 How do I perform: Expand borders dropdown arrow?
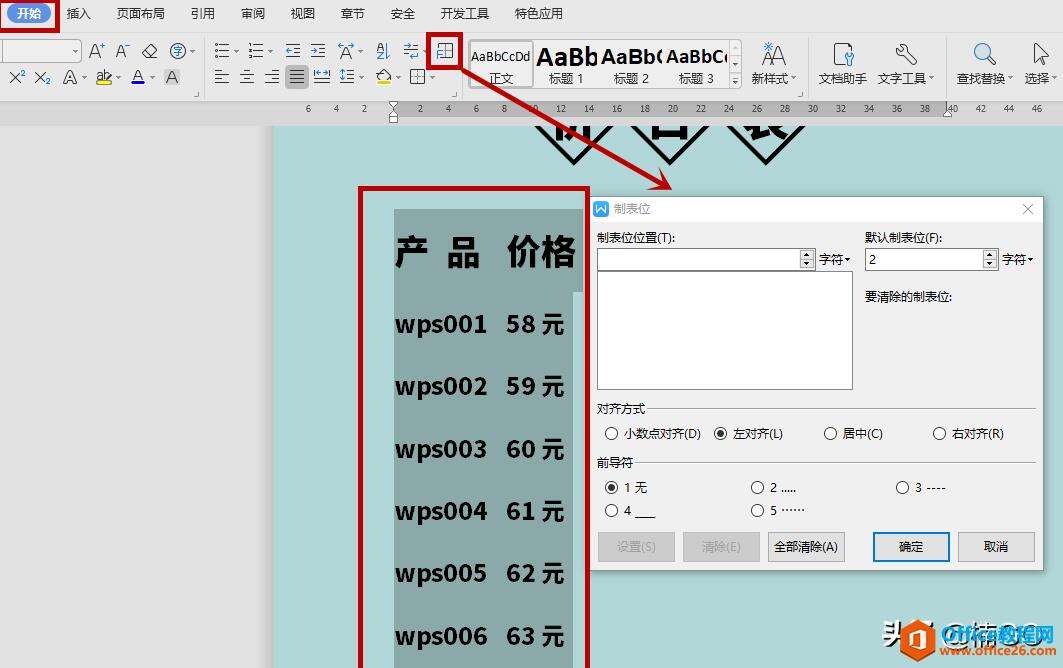click(x=432, y=78)
